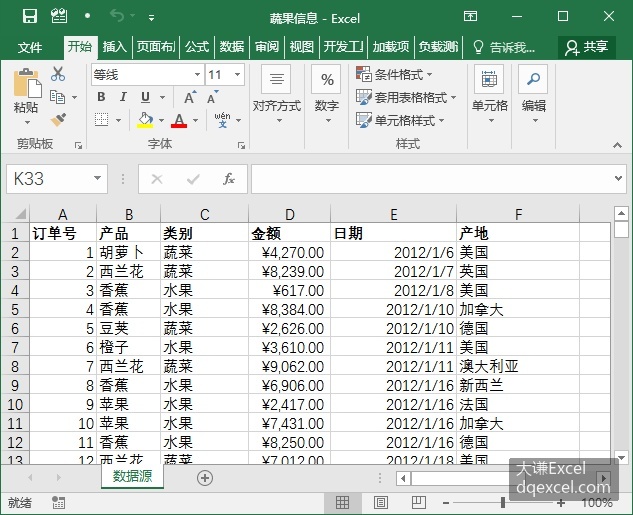Click the Undo arrow icon
Screen dimensions: 633x515
(117, 16)
